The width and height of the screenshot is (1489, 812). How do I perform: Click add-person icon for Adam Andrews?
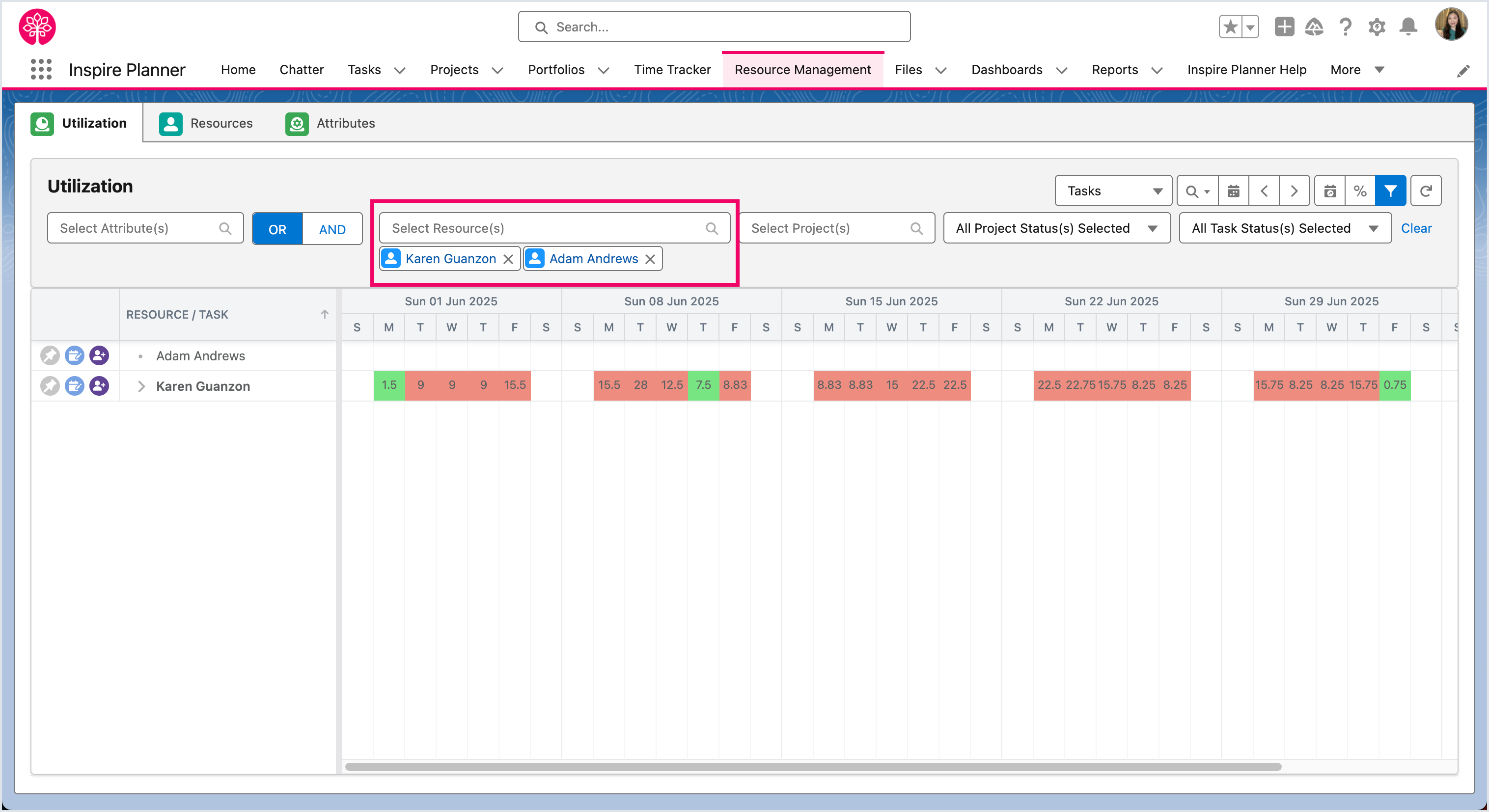99,355
